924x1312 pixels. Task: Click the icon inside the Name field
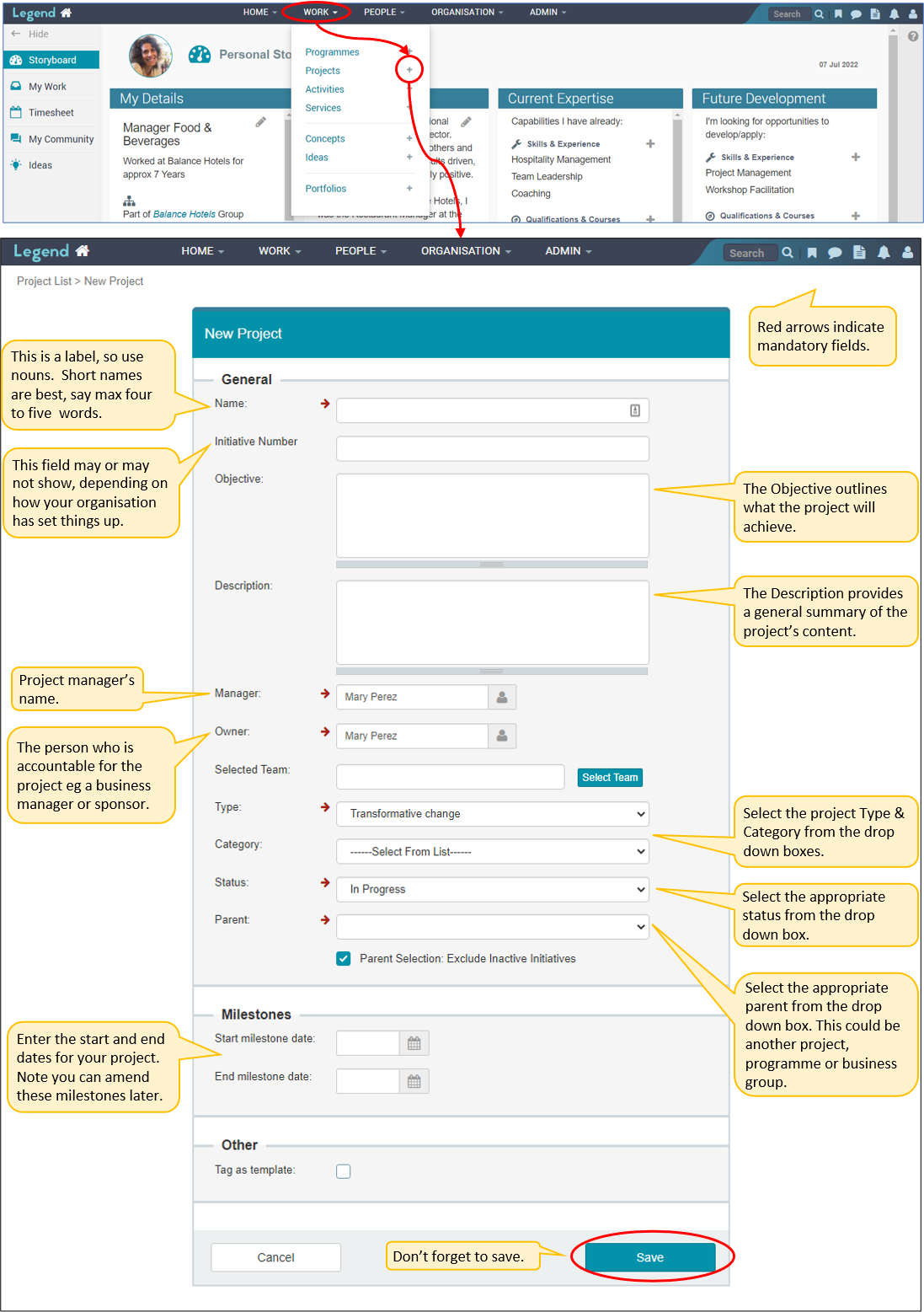pos(635,410)
